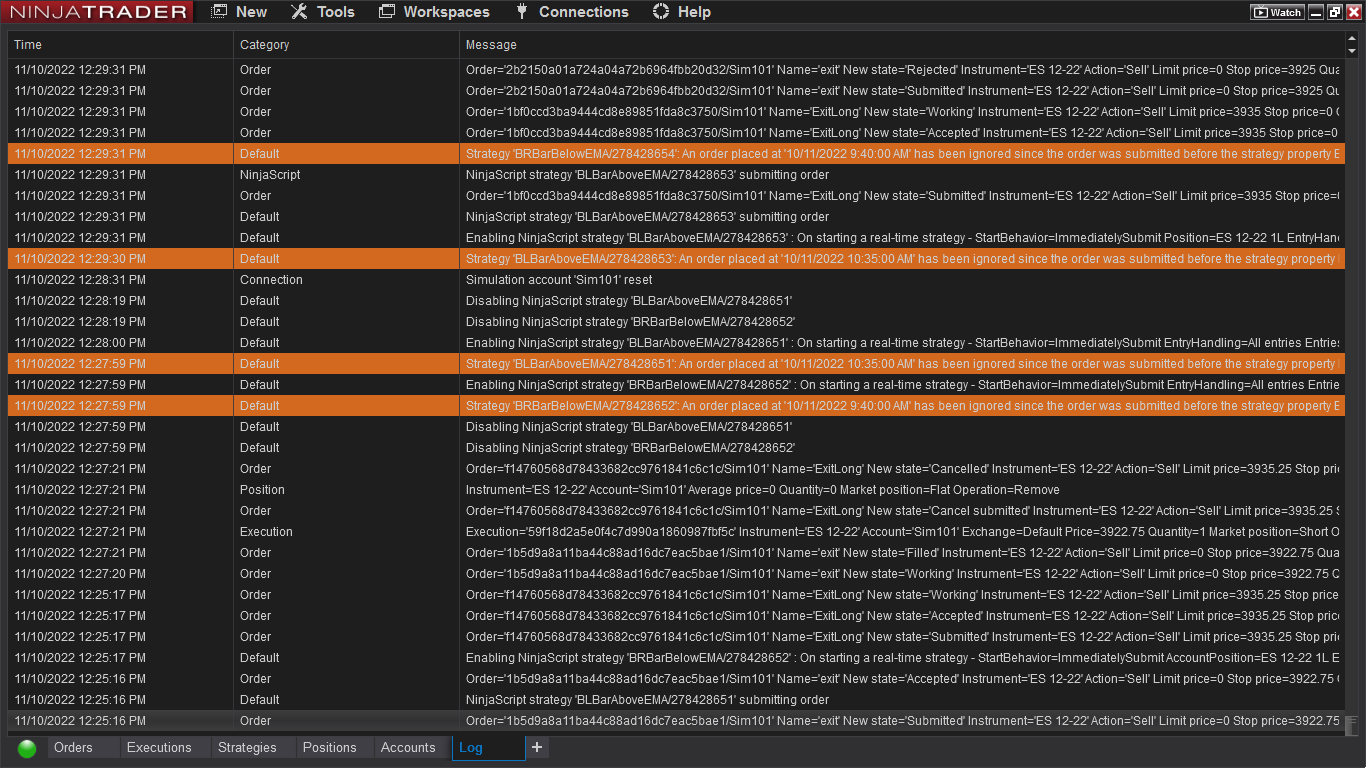
Task: Add a new tab with the plus button
Action: coord(537,747)
